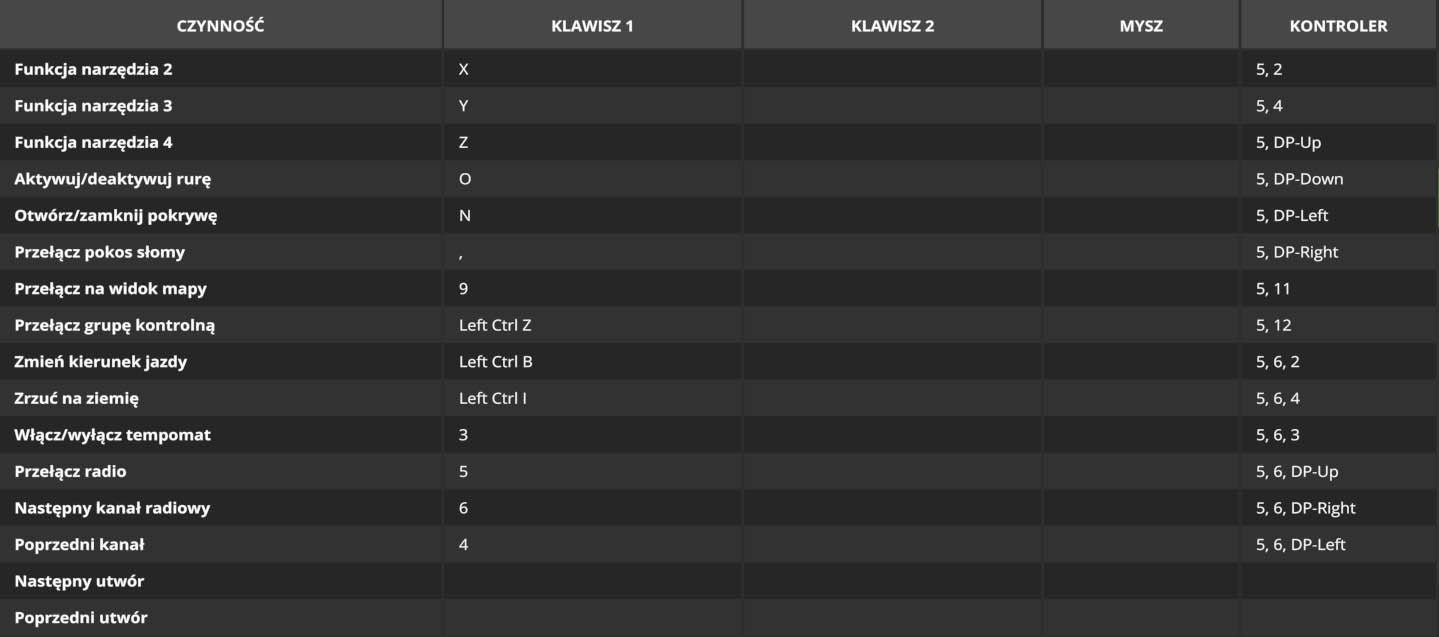Select the KLAWISZ 2 column header
The width and height of the screenshot is (1439, 637).
click(892, 26)
